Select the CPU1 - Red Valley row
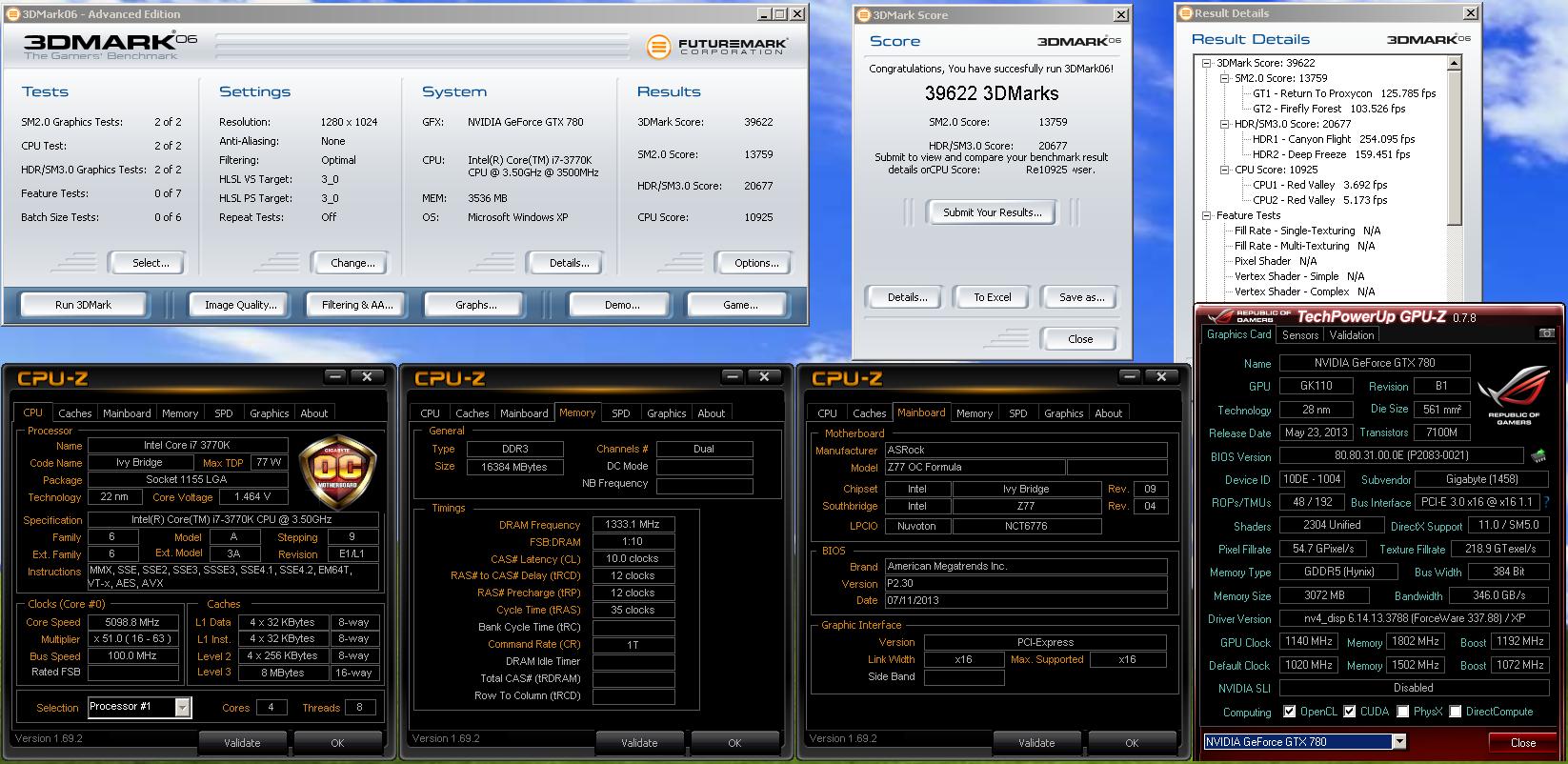The width and height of the screenshot is (1568, 764). (1319, 185)
